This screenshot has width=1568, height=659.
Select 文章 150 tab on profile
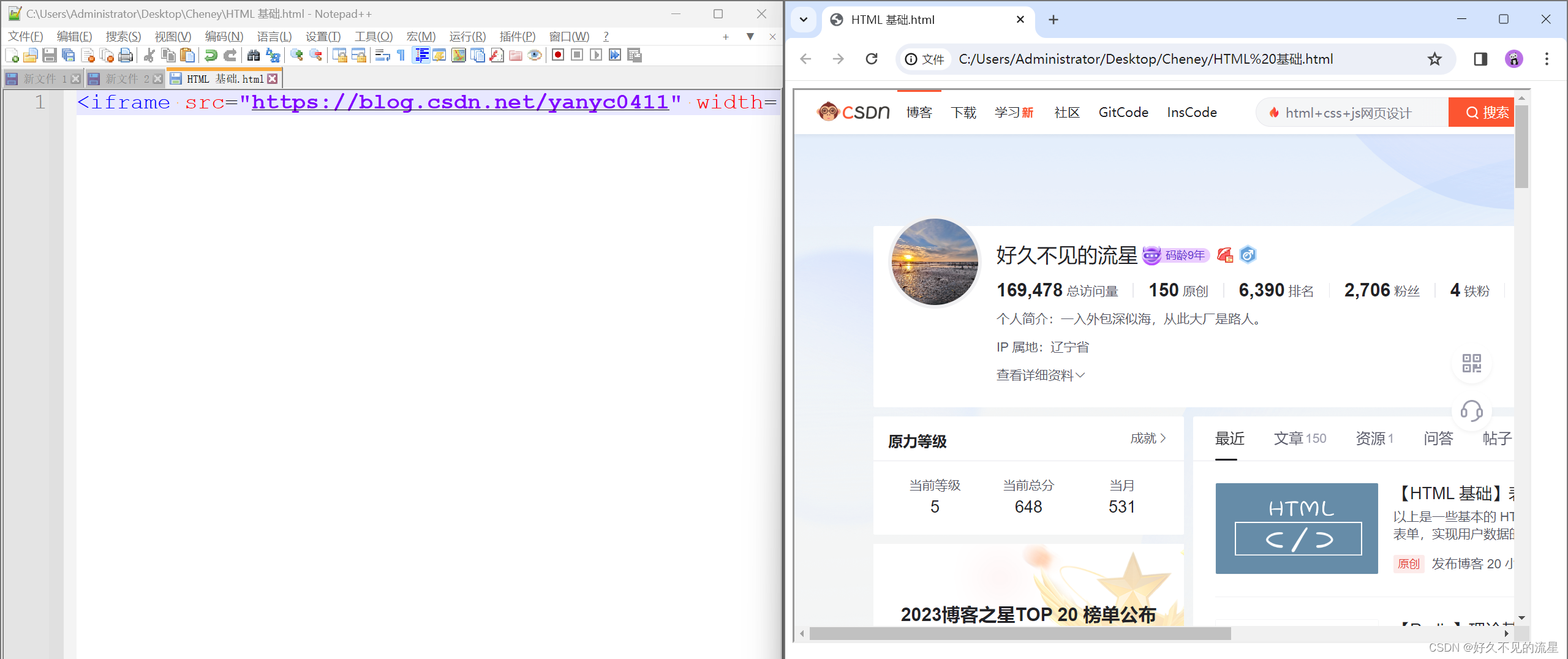[x=1300, y=439]
